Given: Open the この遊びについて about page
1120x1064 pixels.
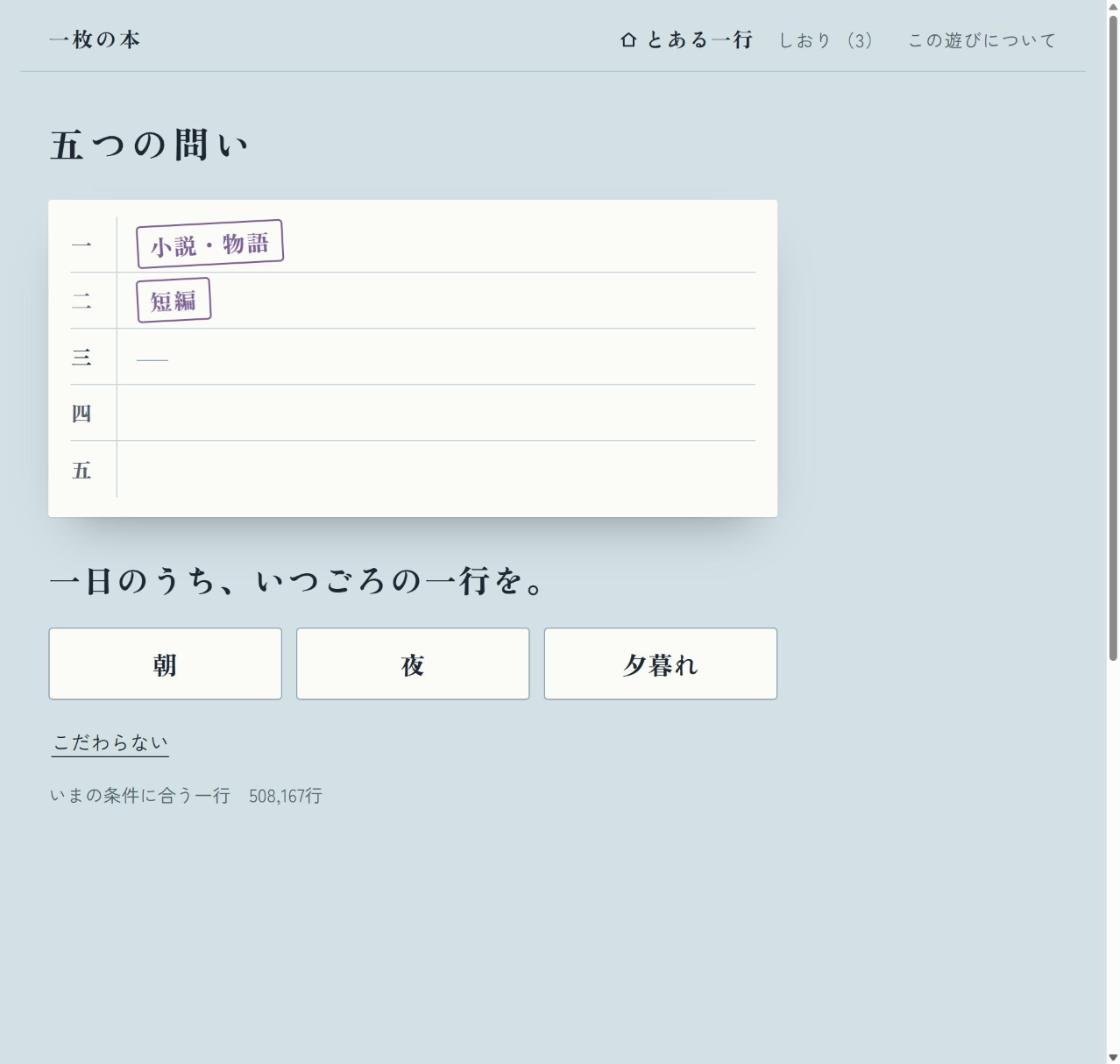Looking at the screenshot, I should [981, 41].
